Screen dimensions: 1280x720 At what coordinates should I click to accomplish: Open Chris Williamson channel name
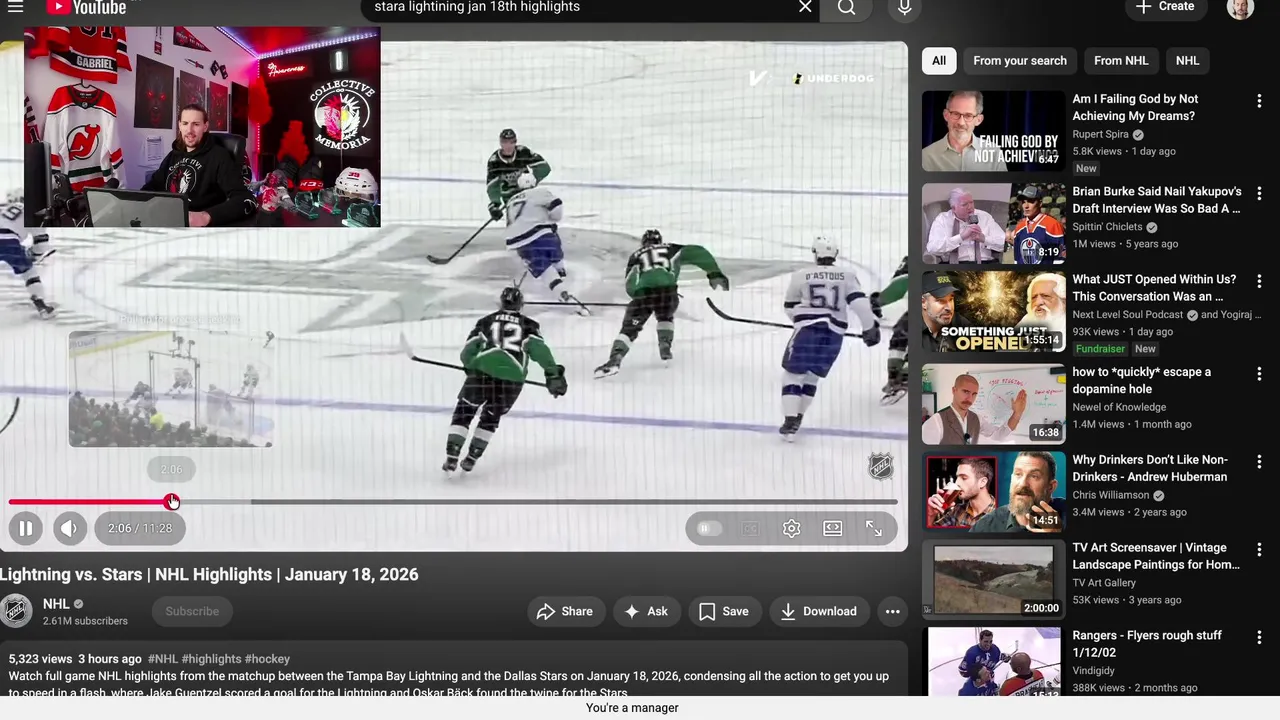point(1110,495)
